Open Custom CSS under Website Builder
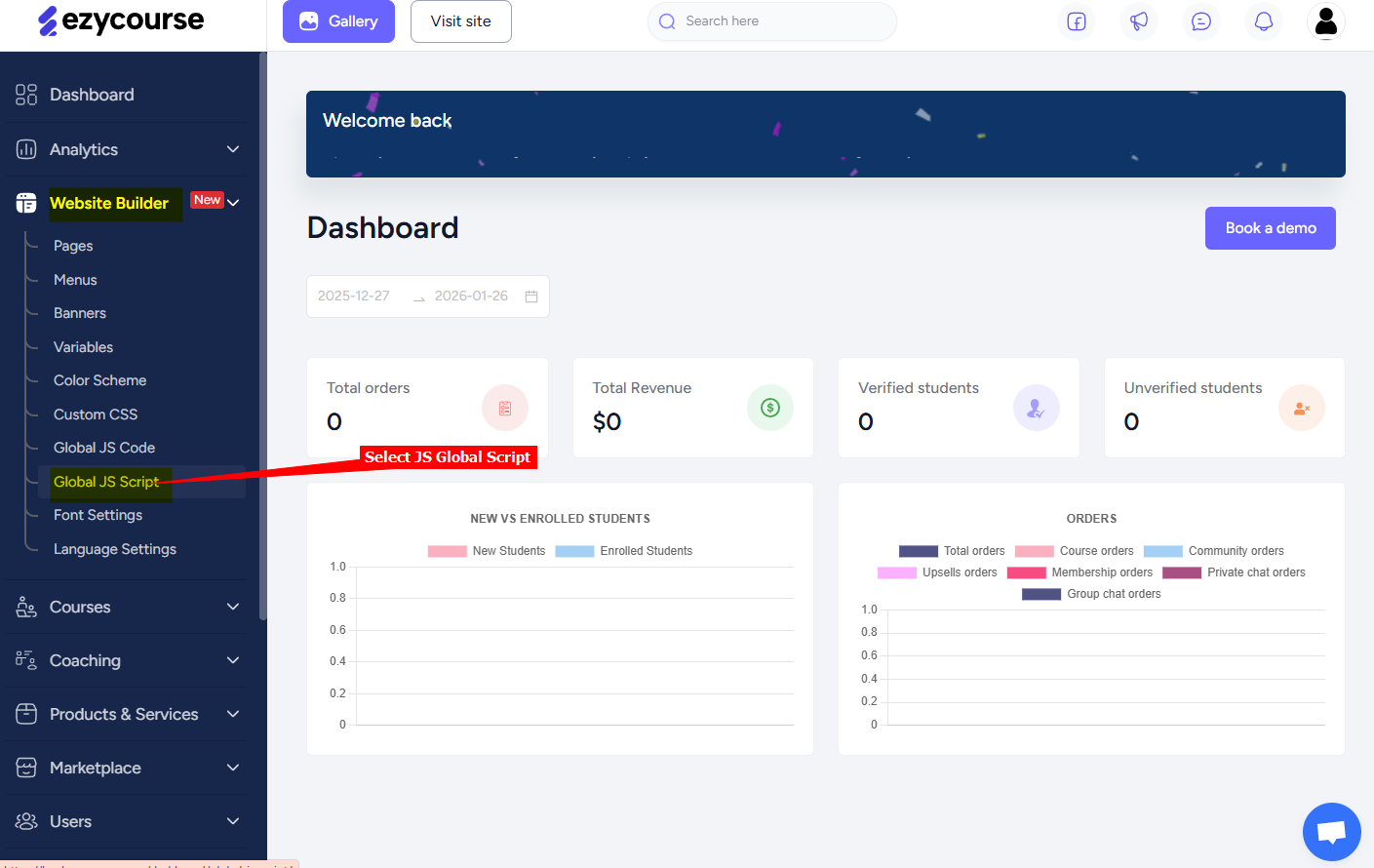The width and height of the screenshot is (1374, 868). [95, 414]
